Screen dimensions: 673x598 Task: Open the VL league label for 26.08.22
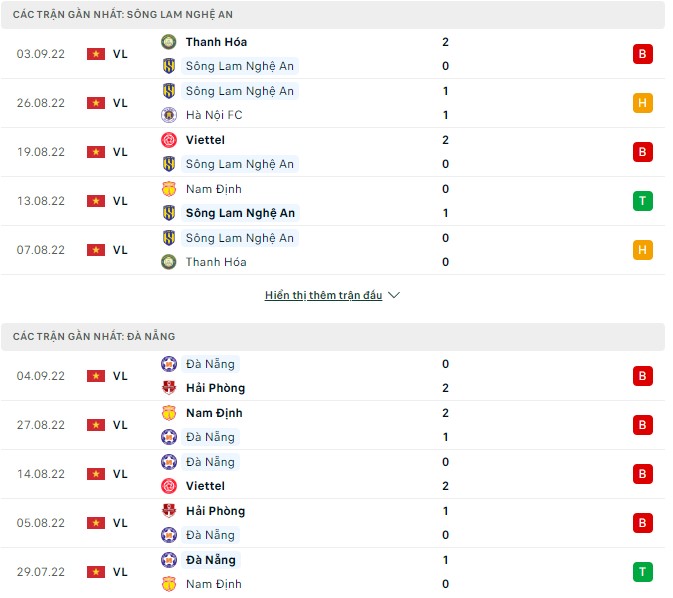click(x=120, y=103)
